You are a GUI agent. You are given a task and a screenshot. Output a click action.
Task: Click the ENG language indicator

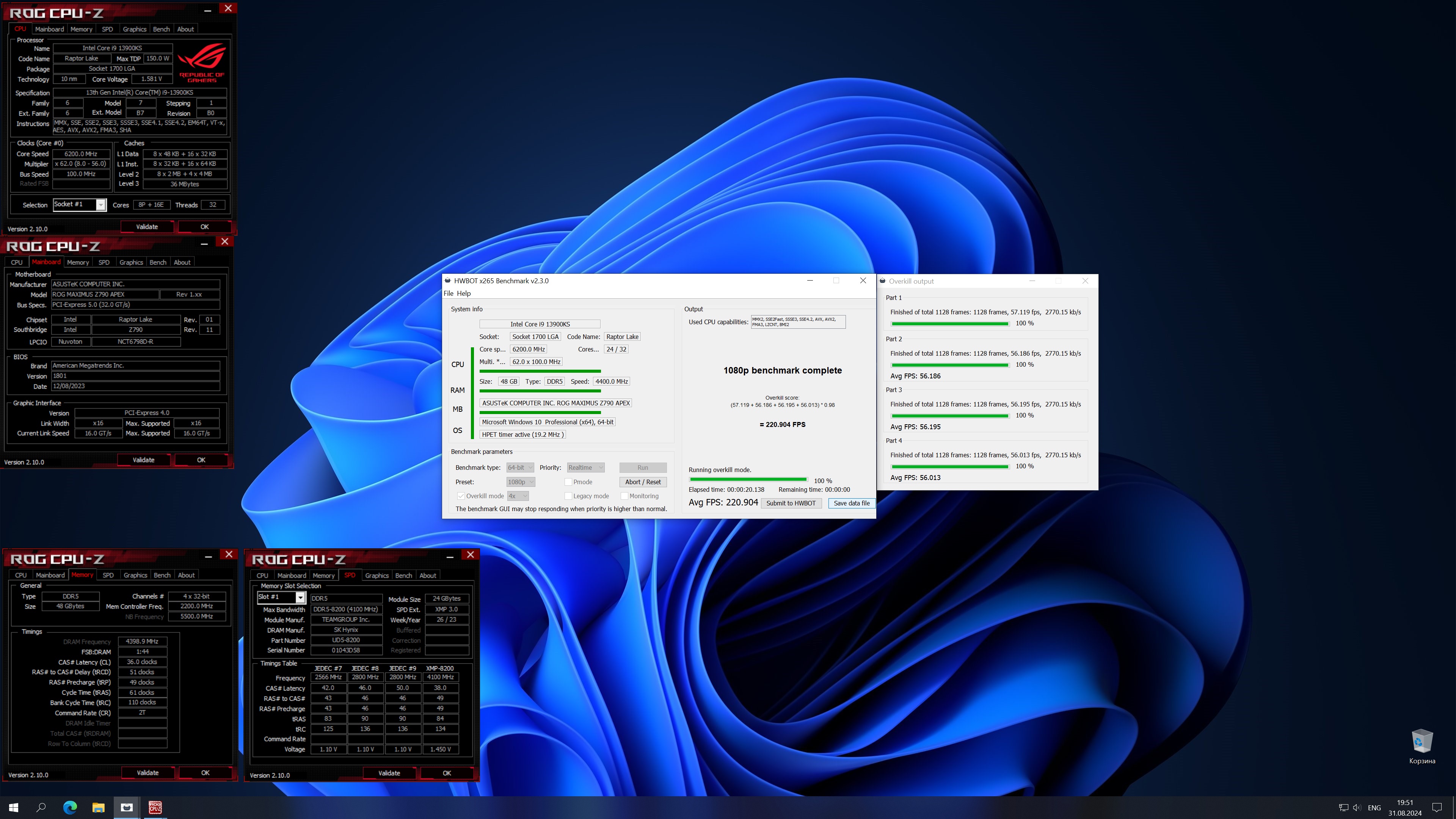tap(1374, 808)
